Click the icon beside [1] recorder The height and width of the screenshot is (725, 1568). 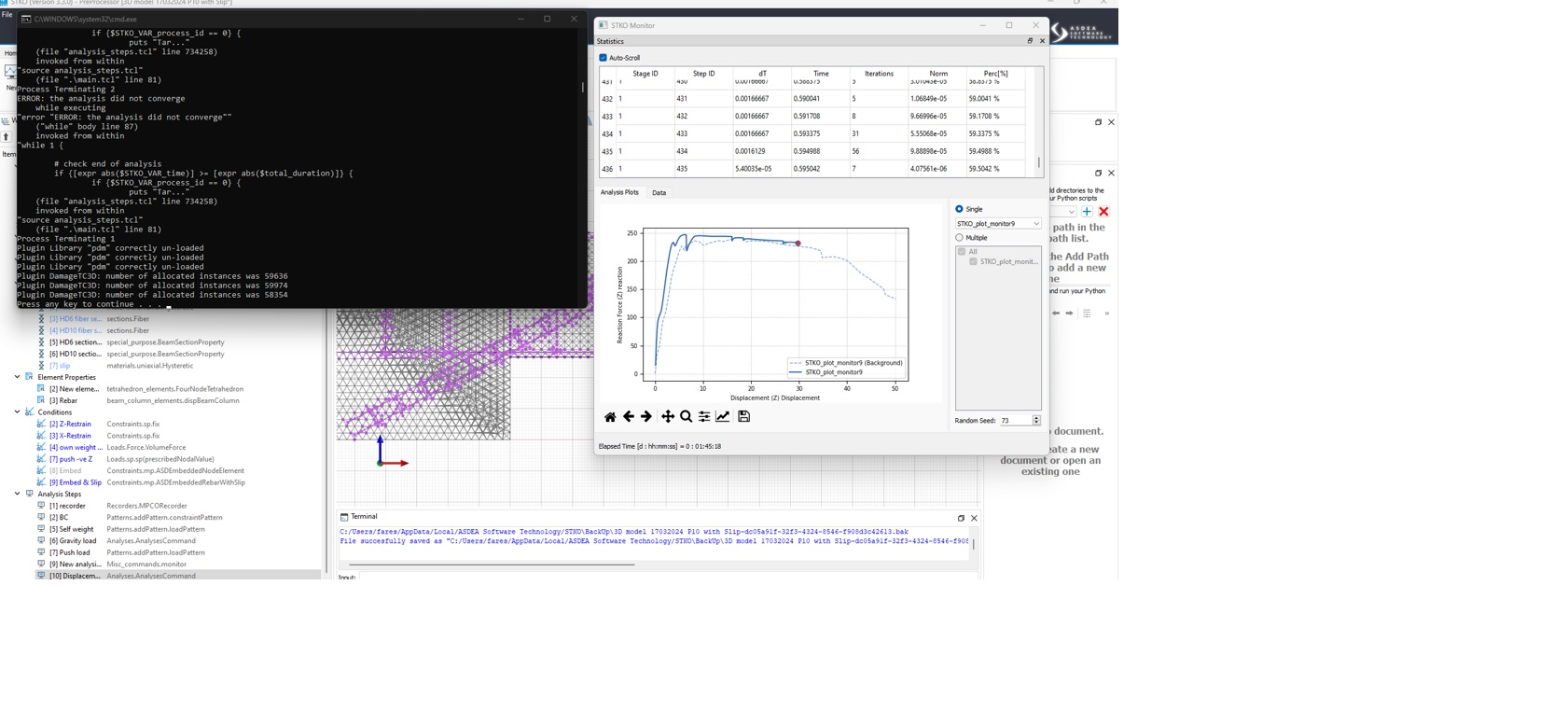coord(41,506)
